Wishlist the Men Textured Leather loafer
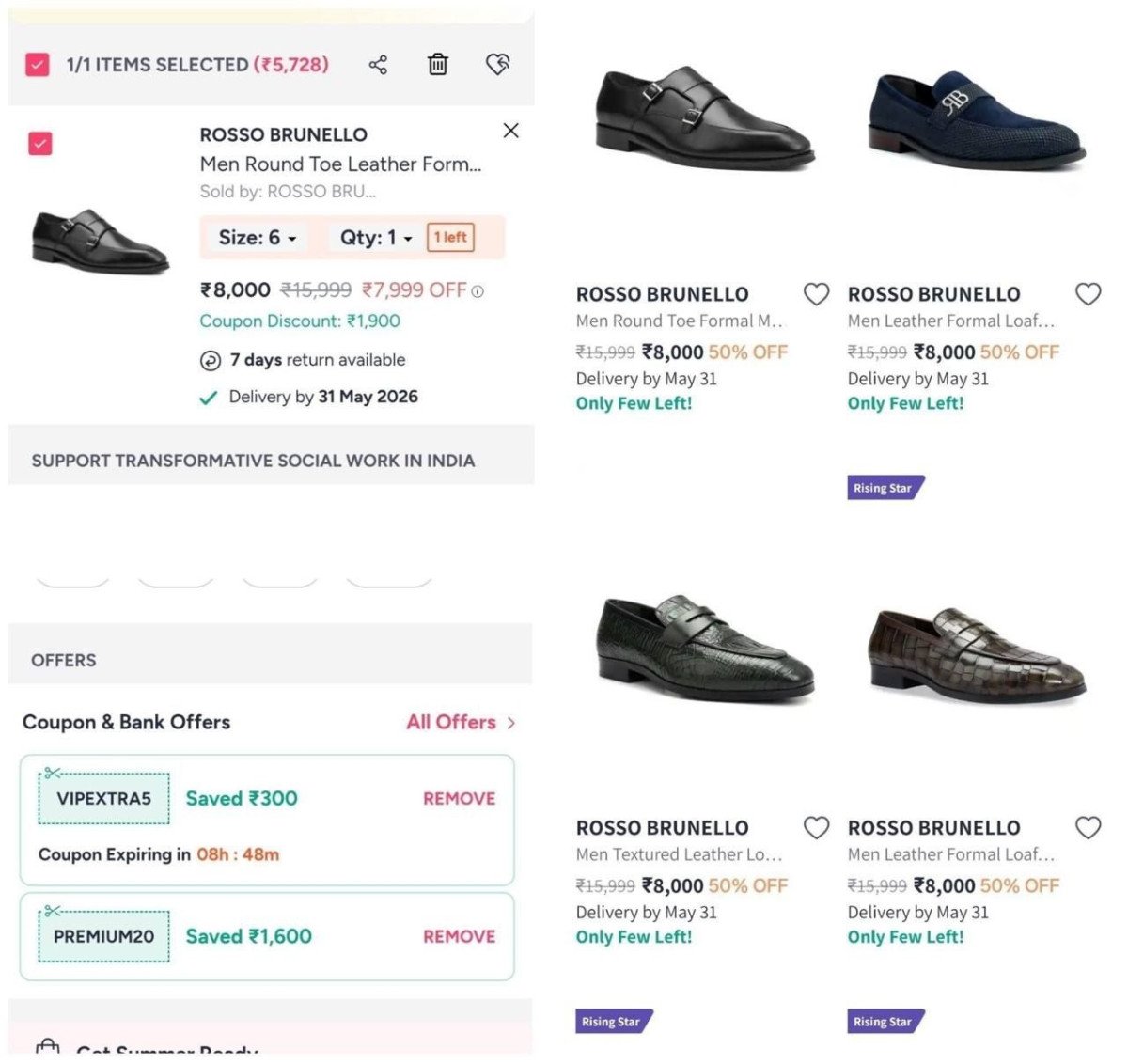The image size is (1128, 1064). (816, 827)
